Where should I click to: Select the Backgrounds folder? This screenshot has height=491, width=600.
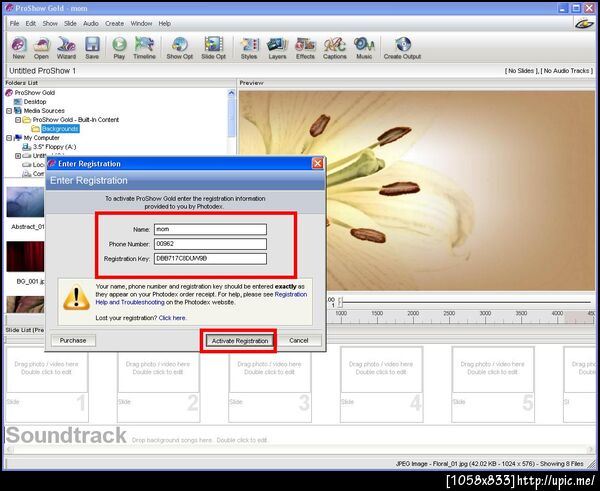(x=60, y=129)
